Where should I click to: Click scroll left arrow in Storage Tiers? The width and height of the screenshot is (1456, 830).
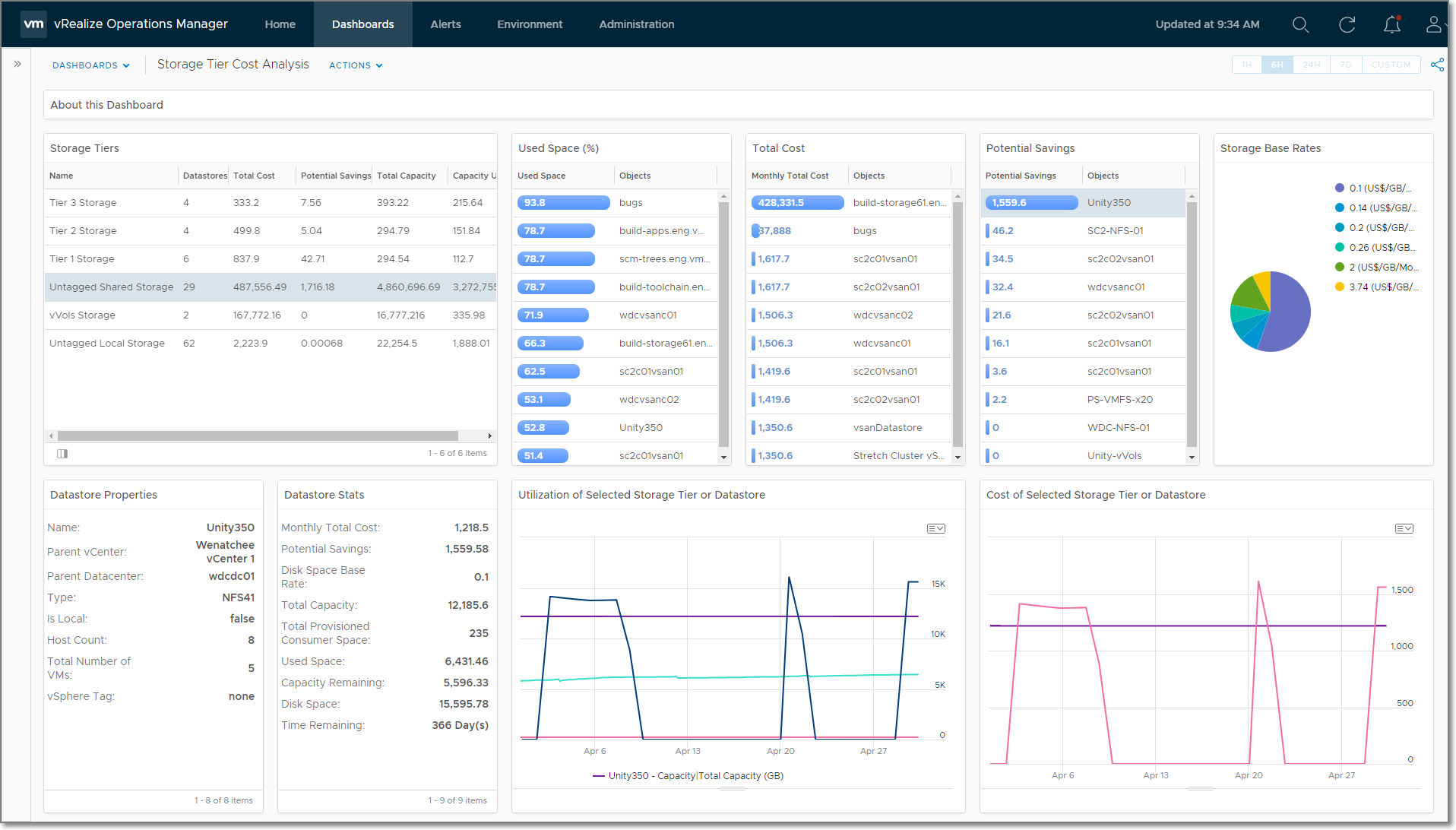51,436
